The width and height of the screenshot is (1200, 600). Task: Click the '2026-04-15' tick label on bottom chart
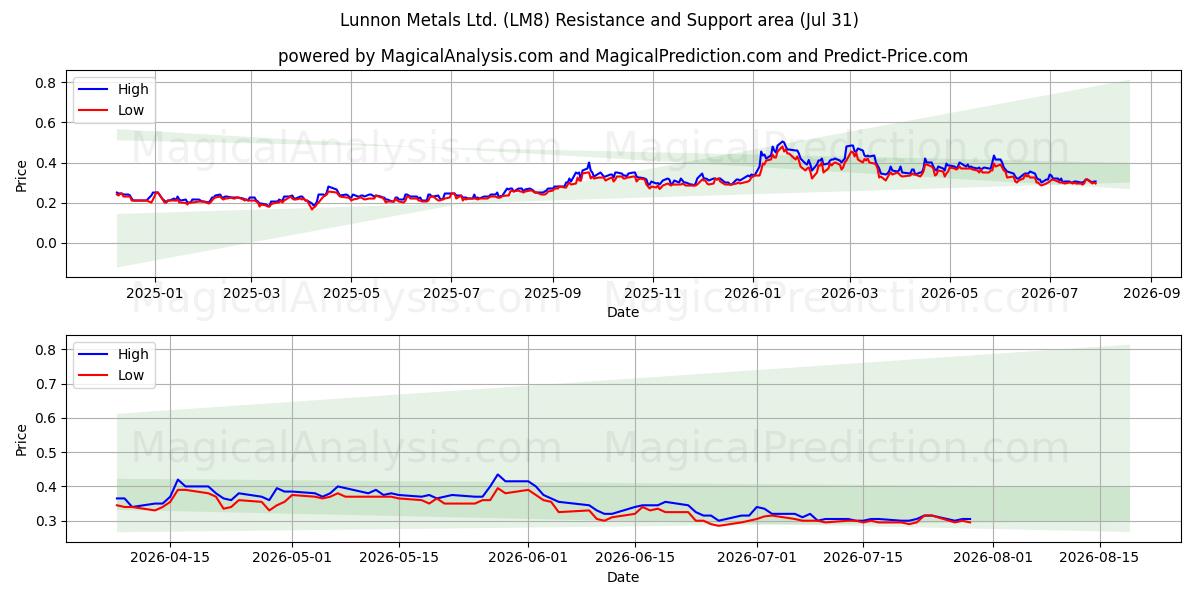tap(170, 559)
